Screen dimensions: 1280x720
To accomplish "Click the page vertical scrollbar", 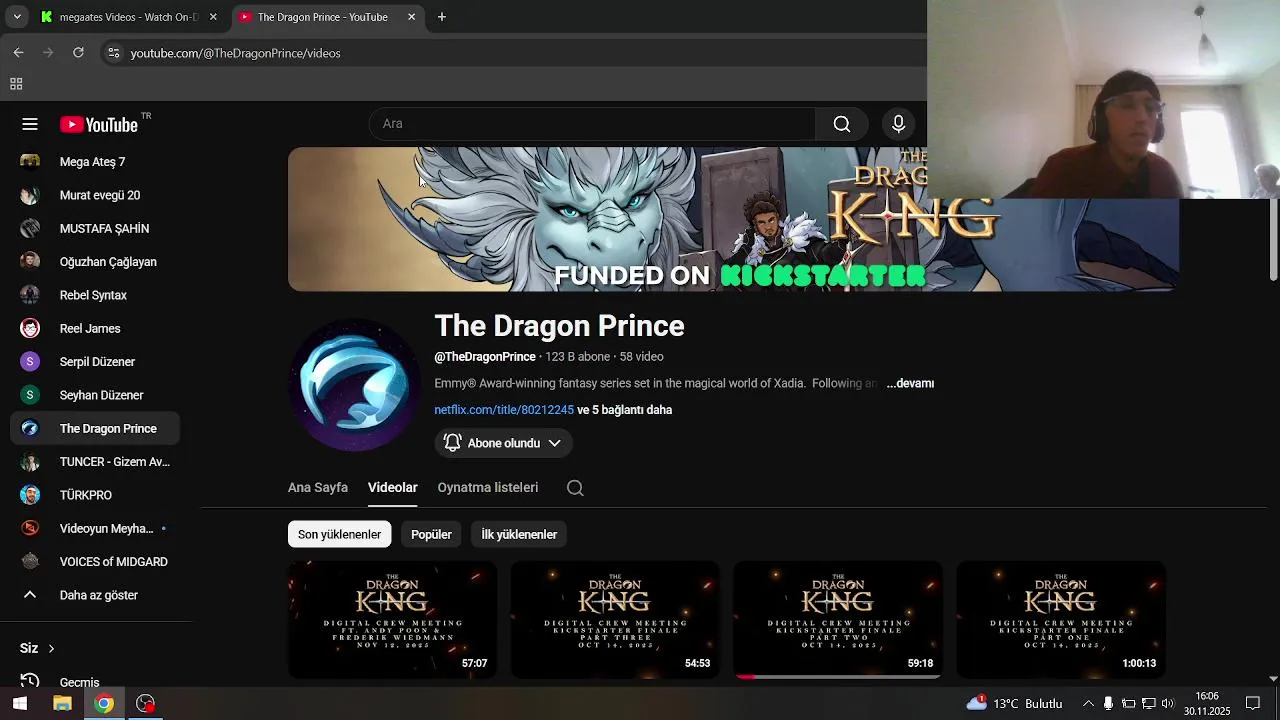I will 1273,240.
